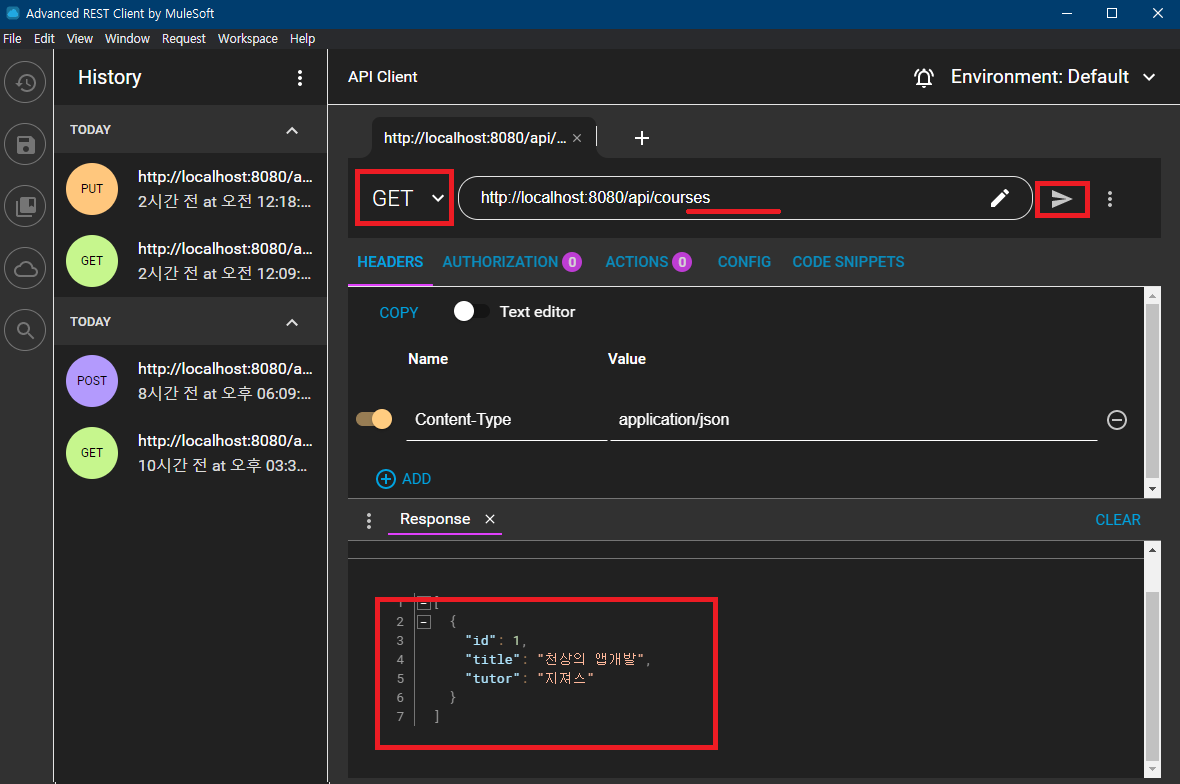Screen dimensions: 1180x784
Task: Open the File menu
Action: [12, 38]
